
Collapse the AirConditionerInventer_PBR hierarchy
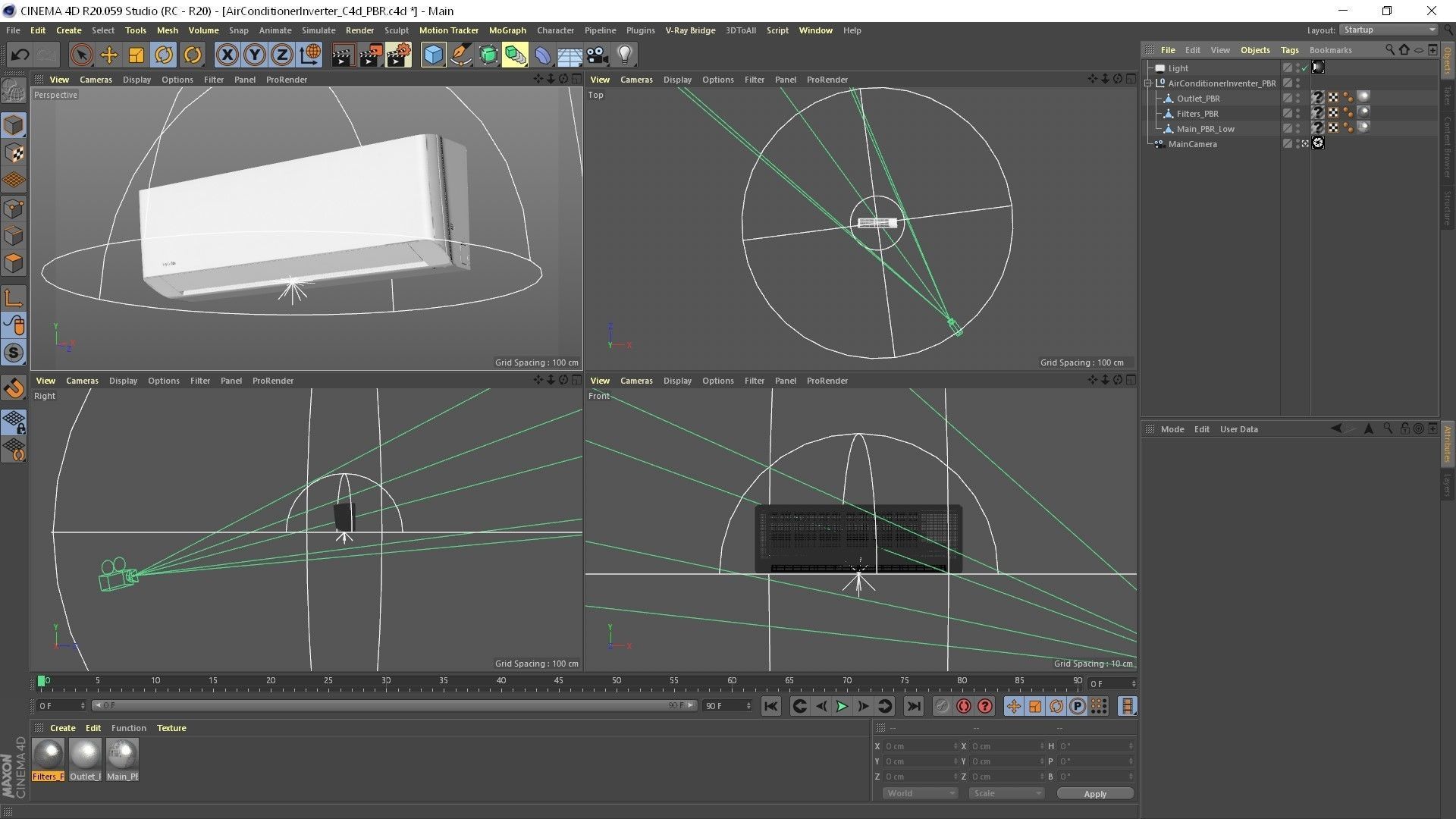click(1149, 83)
